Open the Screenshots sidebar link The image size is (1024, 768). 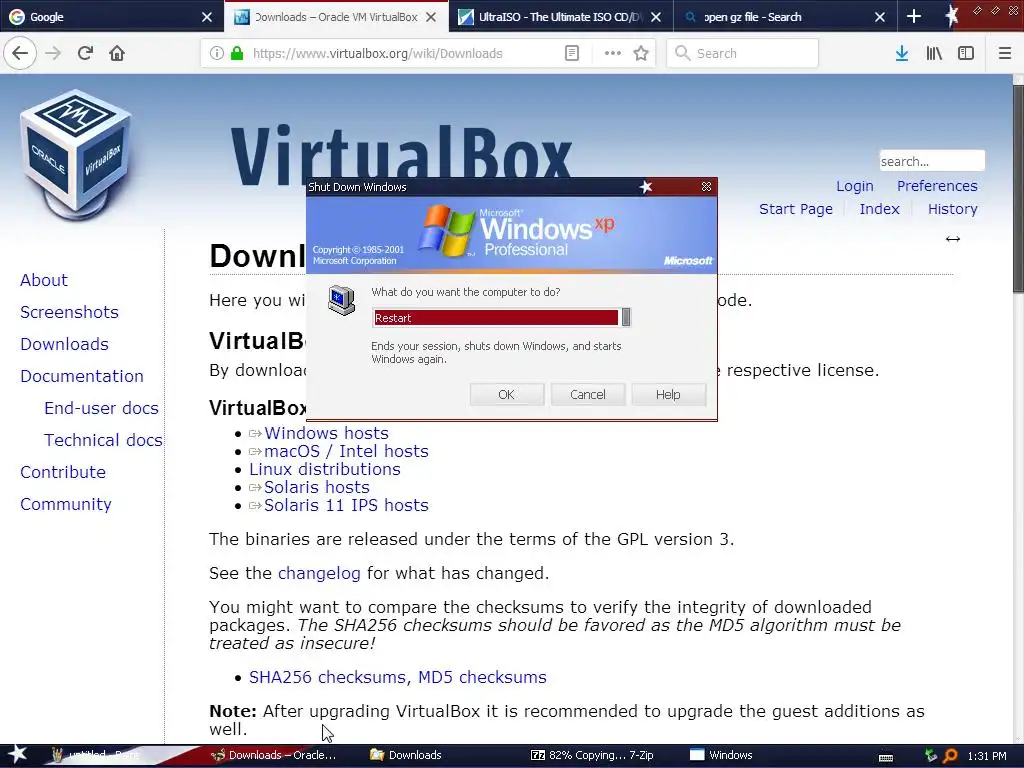pos(69,312)
